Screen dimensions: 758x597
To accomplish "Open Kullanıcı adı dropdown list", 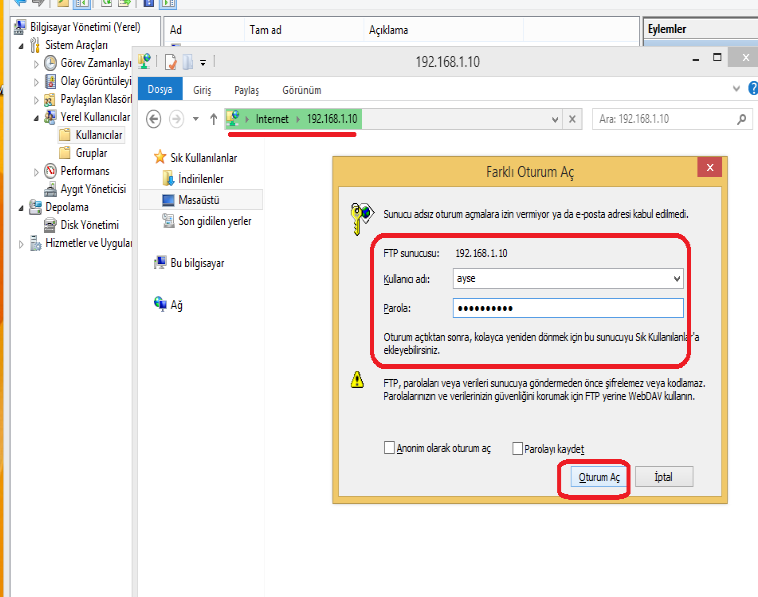I will point(676,279).
